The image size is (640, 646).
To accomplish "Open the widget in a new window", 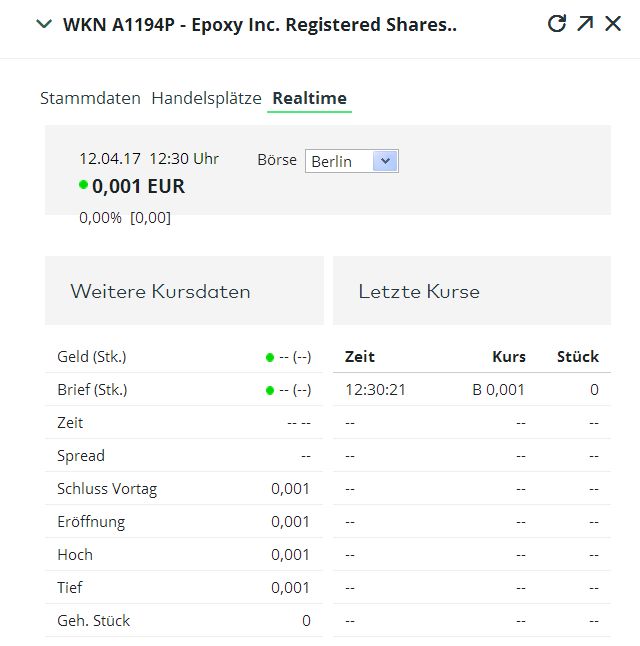I will click(585, 23).
